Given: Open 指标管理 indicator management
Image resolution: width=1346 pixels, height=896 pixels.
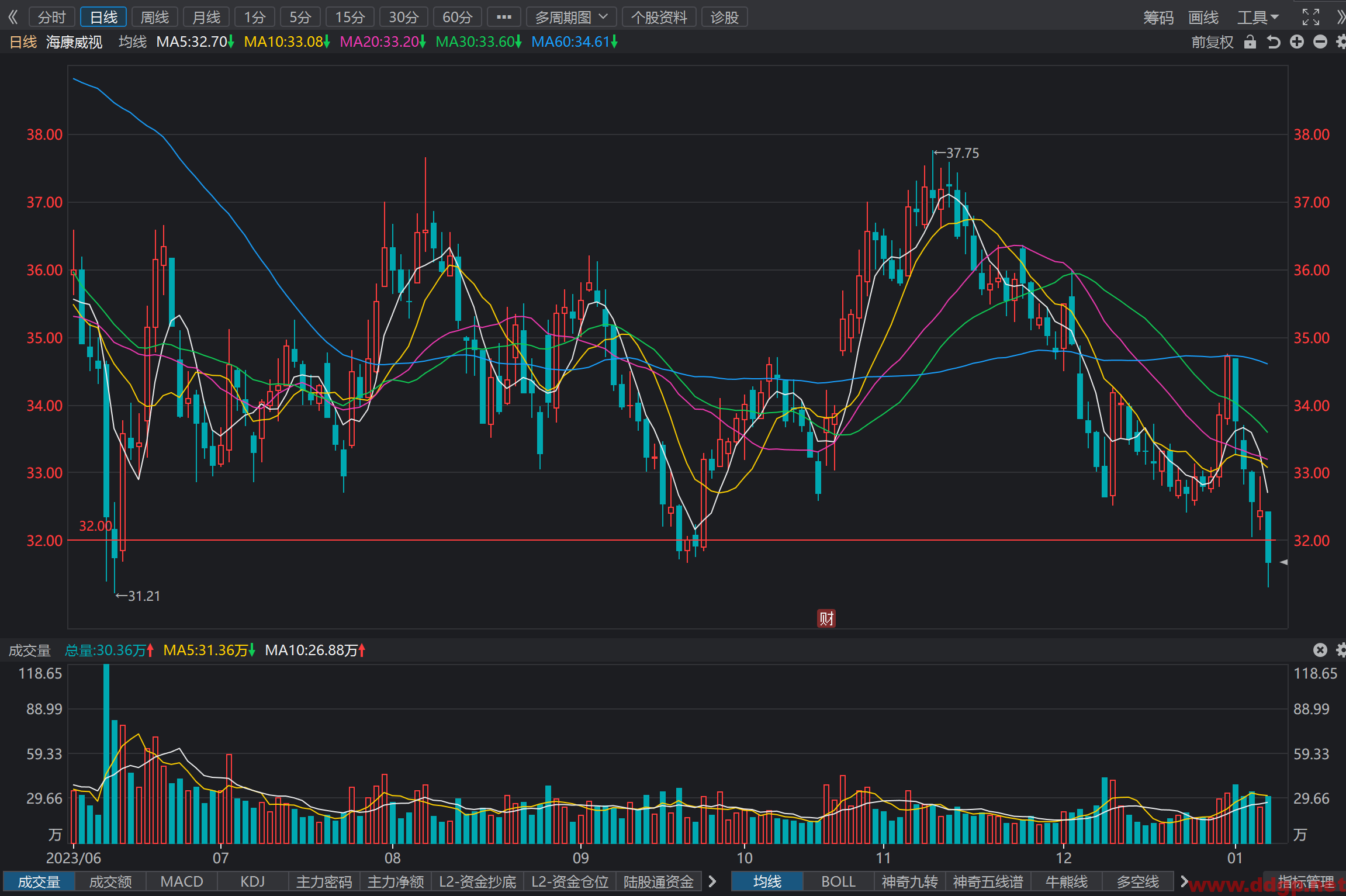Looking at the screenshot, I should point(1306,881).
